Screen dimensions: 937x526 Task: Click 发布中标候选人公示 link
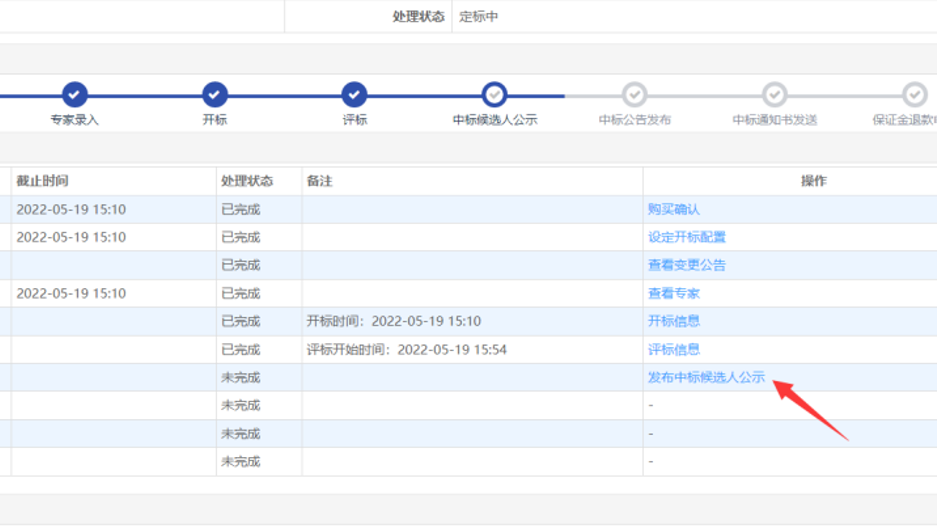[x=706, y=377]
